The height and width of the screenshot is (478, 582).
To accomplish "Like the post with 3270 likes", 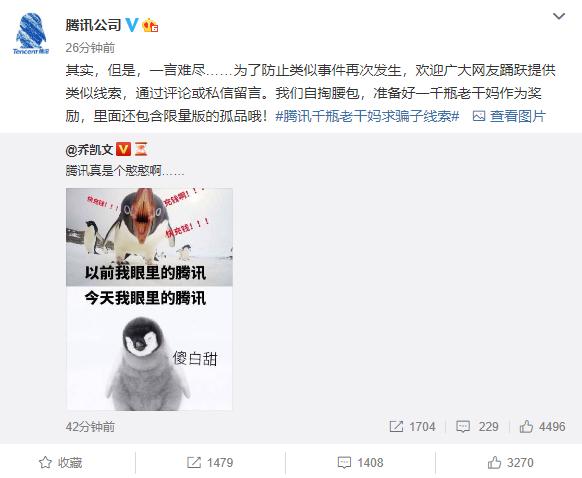I will (510, 463).
